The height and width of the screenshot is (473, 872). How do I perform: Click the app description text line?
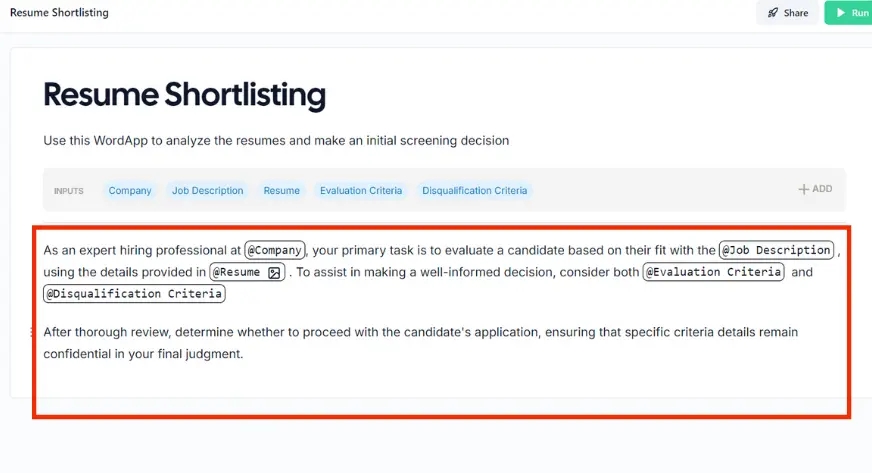pyautogui.click(x=276, y=141)
